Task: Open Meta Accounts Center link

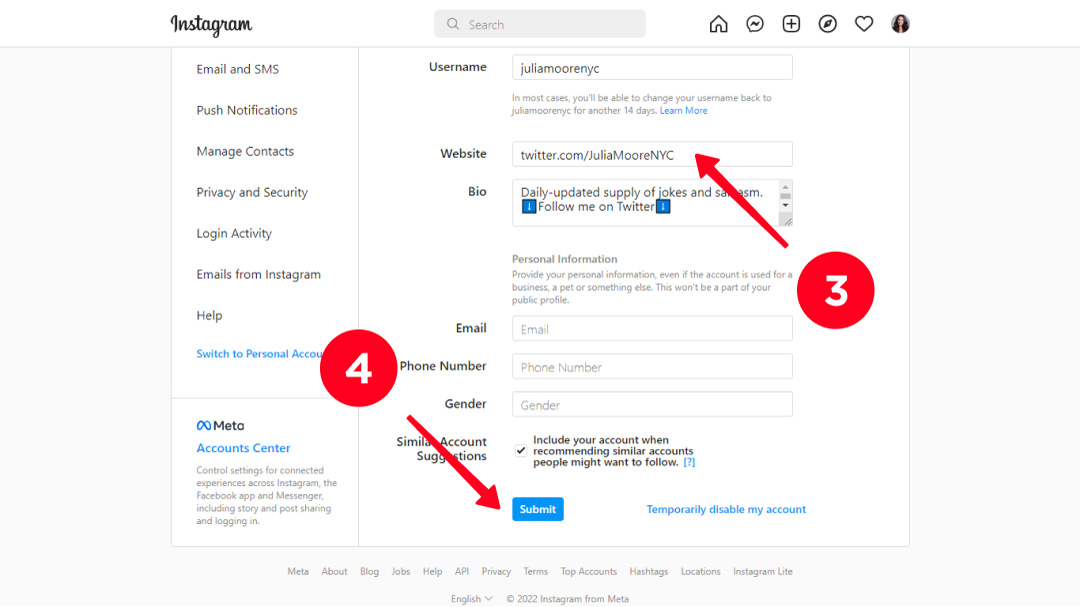Action: [243, 448]
